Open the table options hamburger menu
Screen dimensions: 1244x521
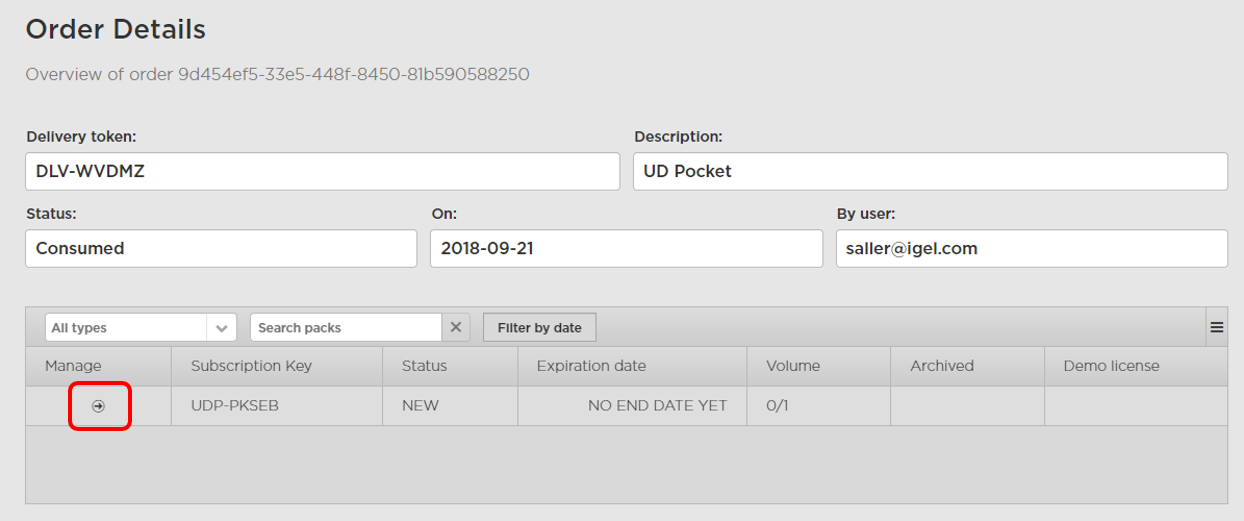1217,327
